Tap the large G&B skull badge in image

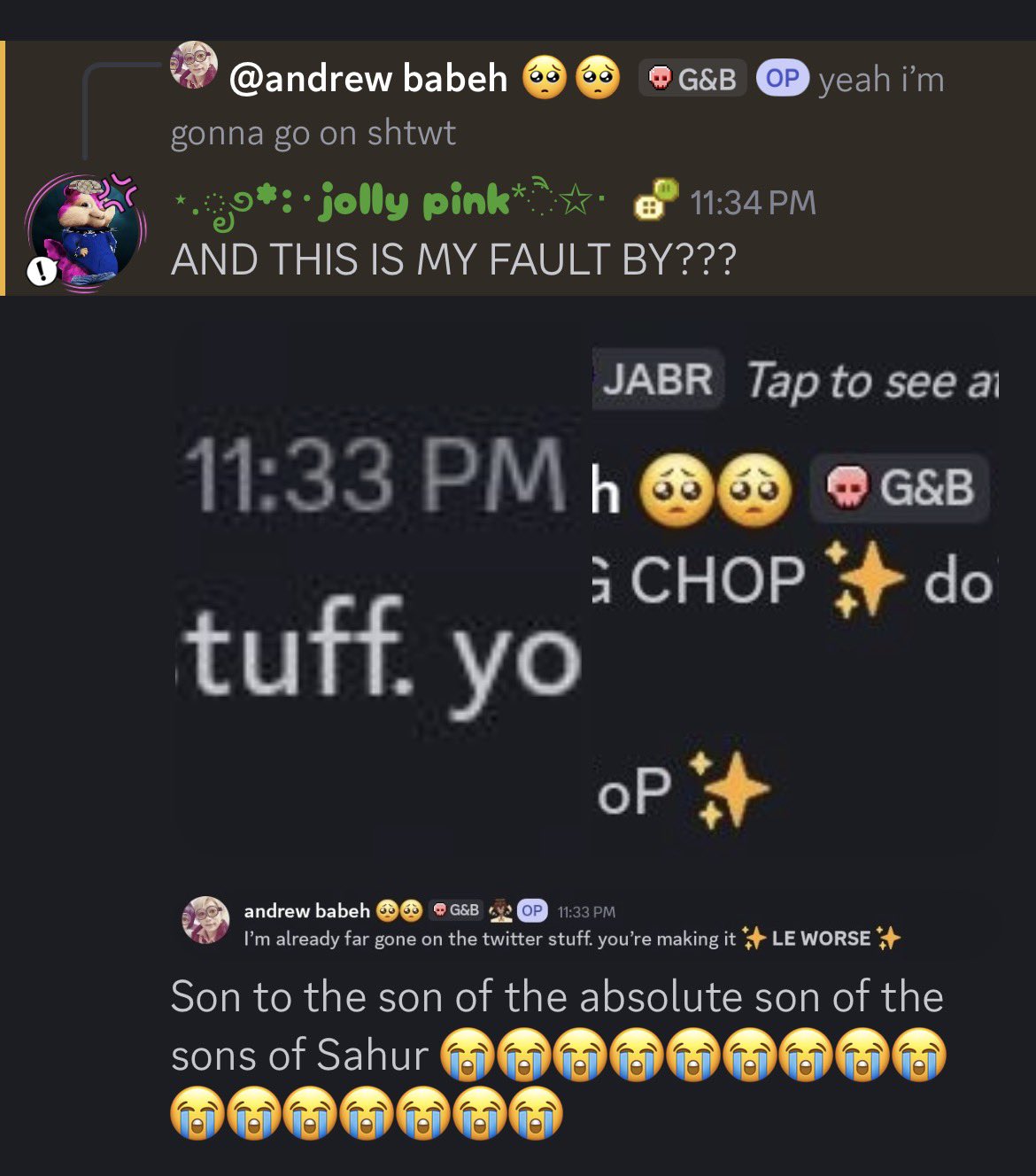[900, 488]
